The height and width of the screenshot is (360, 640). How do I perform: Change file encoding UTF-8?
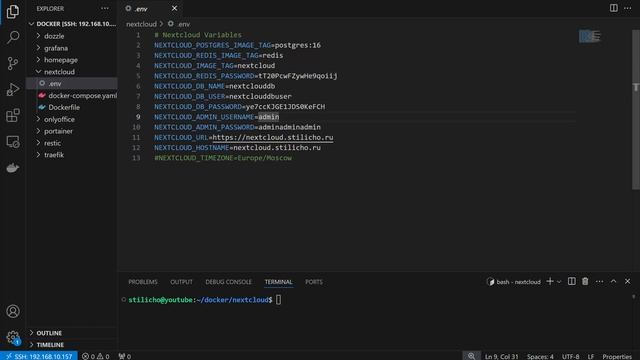coord(571,356)
